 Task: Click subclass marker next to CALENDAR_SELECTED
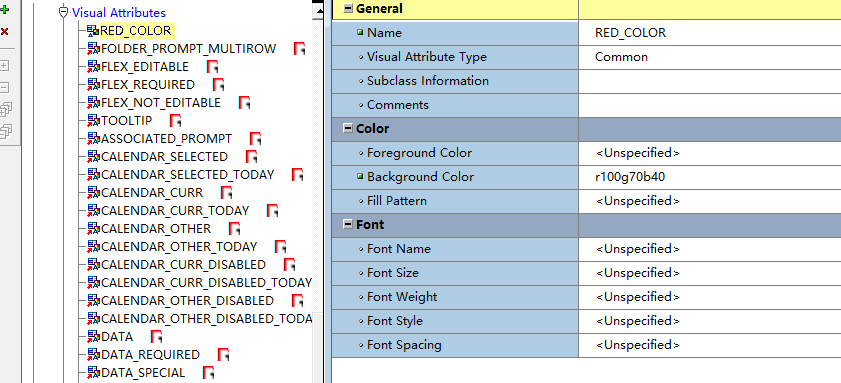pos(251,157)
